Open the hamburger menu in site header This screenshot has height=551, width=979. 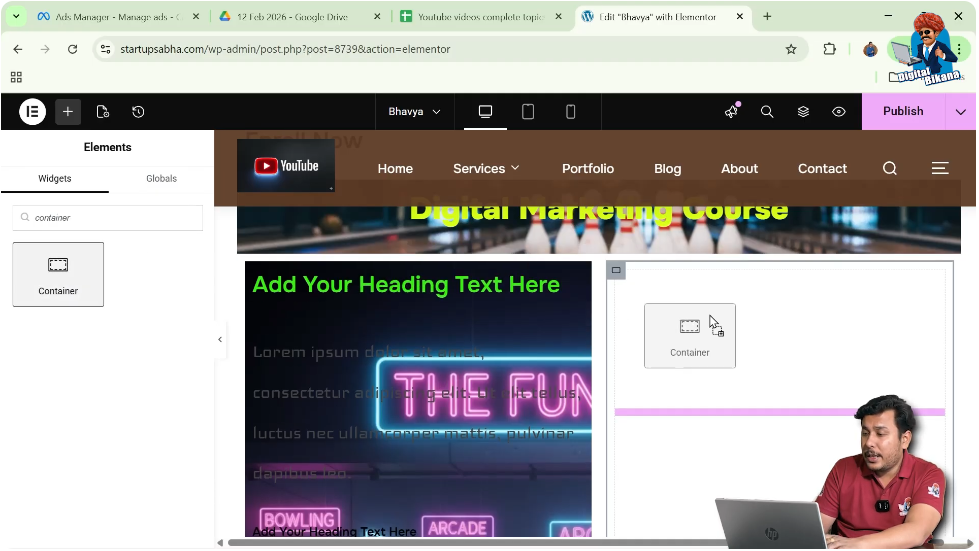click(x=940, y=168)
